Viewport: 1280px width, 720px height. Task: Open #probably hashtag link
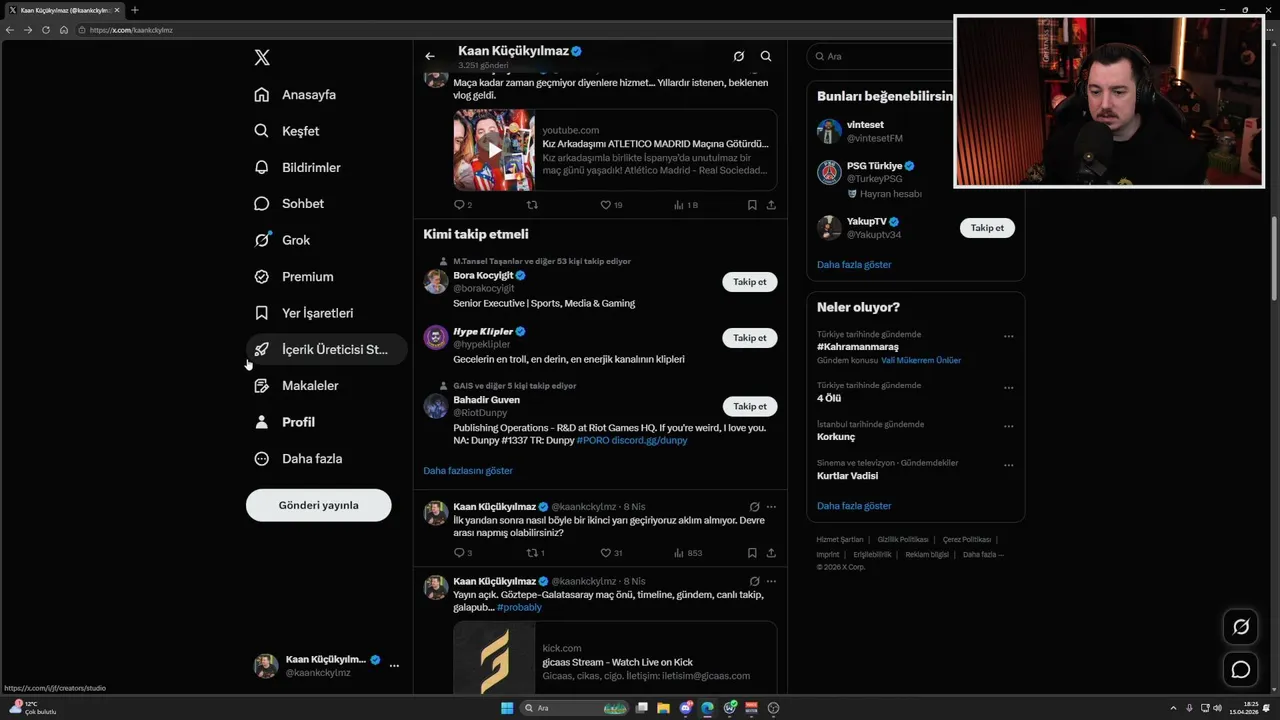519,607
